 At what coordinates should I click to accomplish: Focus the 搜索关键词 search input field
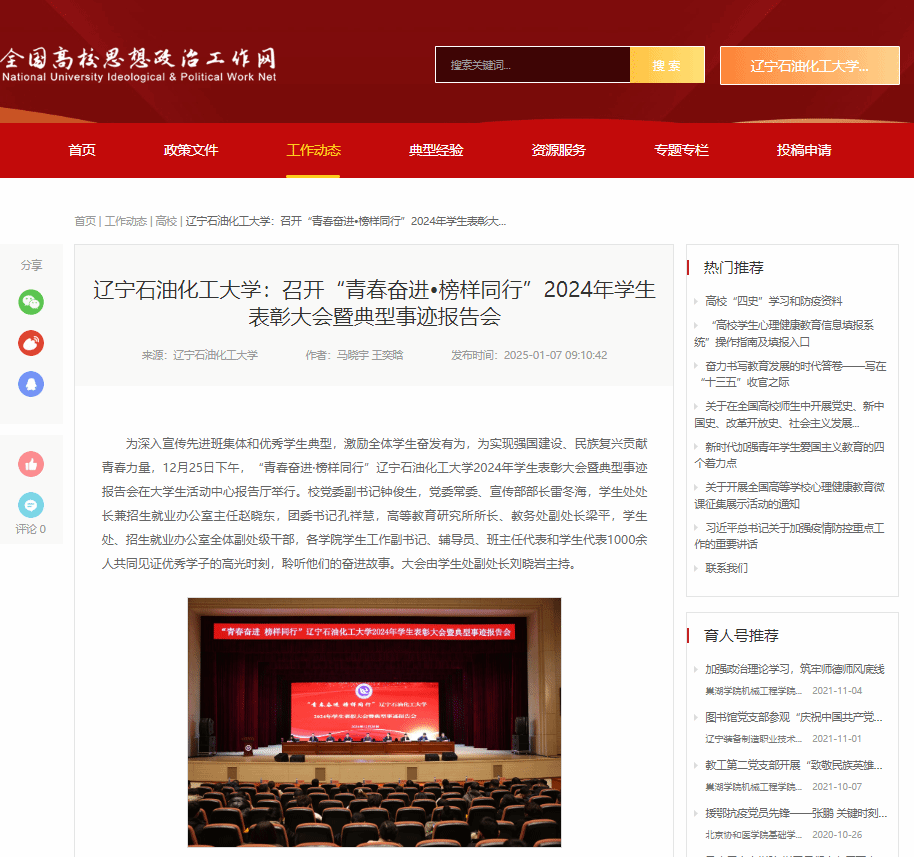(532, 65)
